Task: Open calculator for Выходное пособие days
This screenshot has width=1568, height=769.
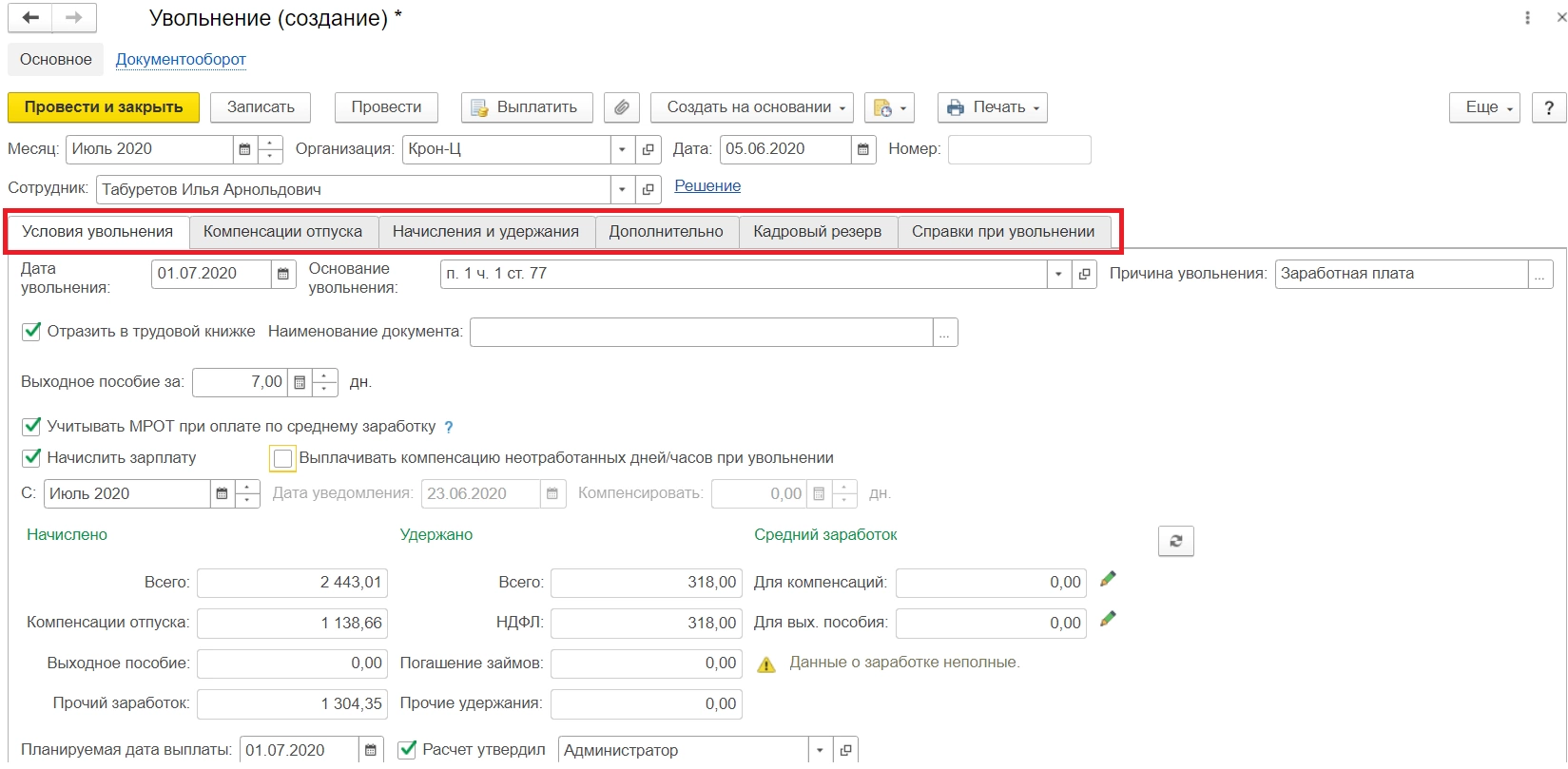Action: [300, 382]
